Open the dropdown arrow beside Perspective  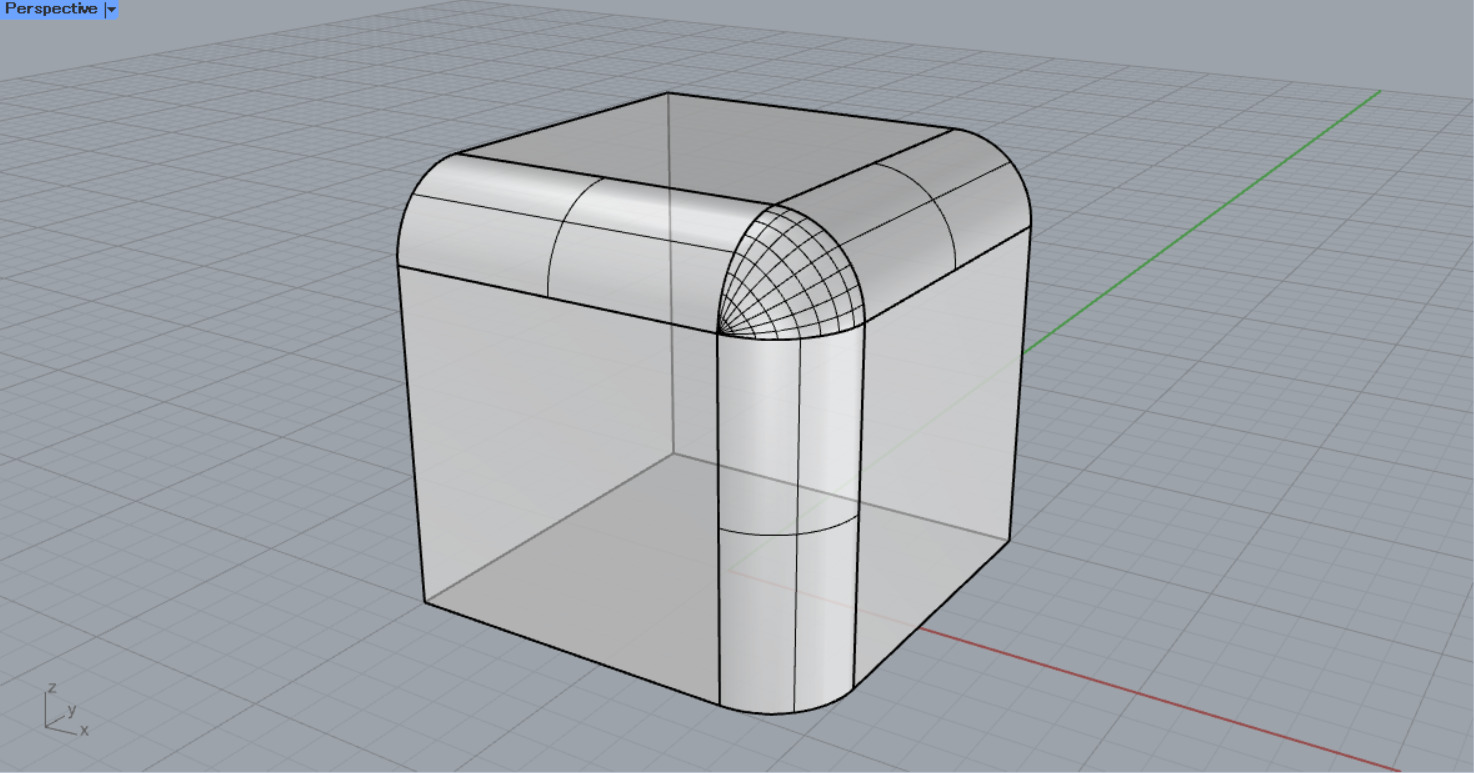click(111, 9)
